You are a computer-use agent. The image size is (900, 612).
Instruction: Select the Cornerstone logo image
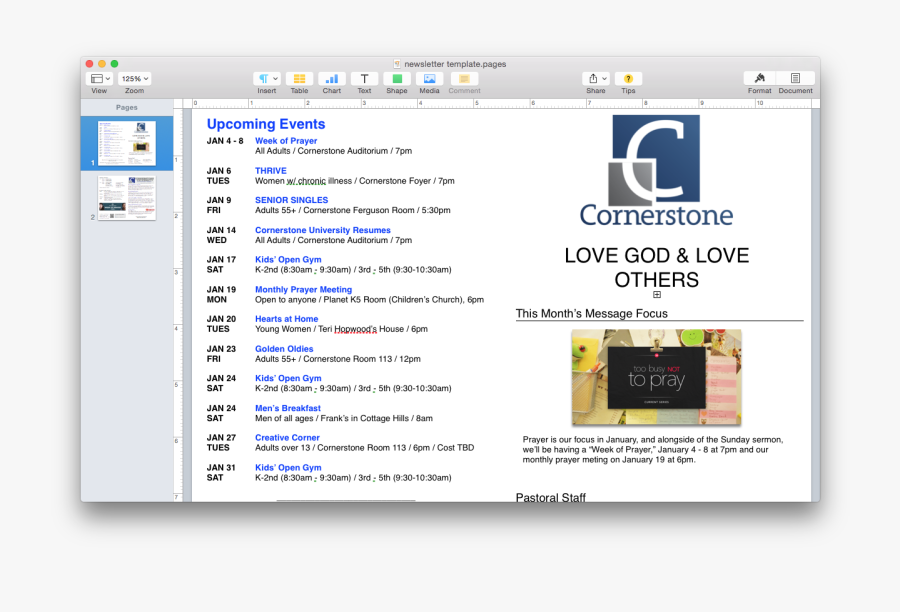click(x=656, y=171)
